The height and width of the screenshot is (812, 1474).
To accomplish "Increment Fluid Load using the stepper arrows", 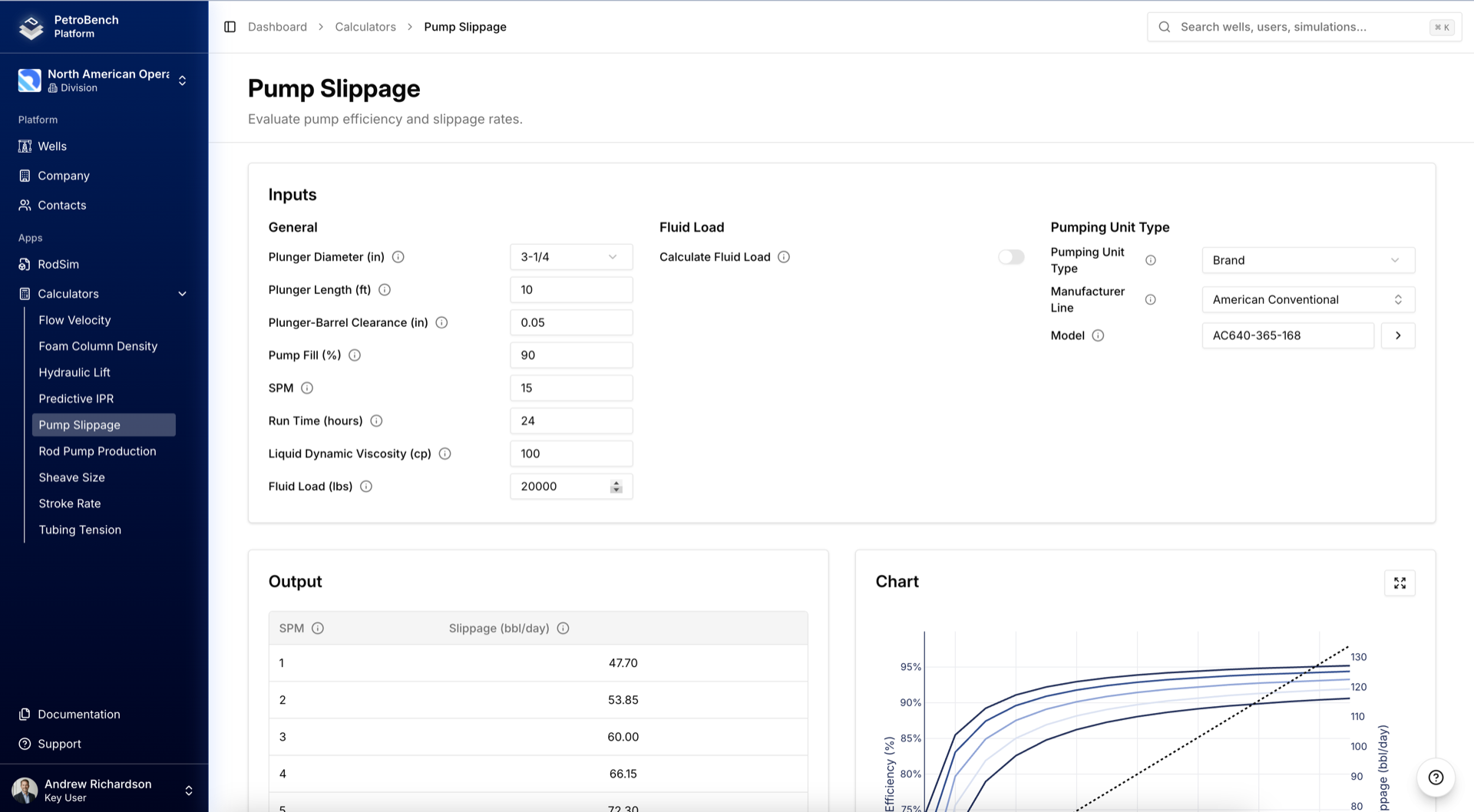I will coord(616,483).
